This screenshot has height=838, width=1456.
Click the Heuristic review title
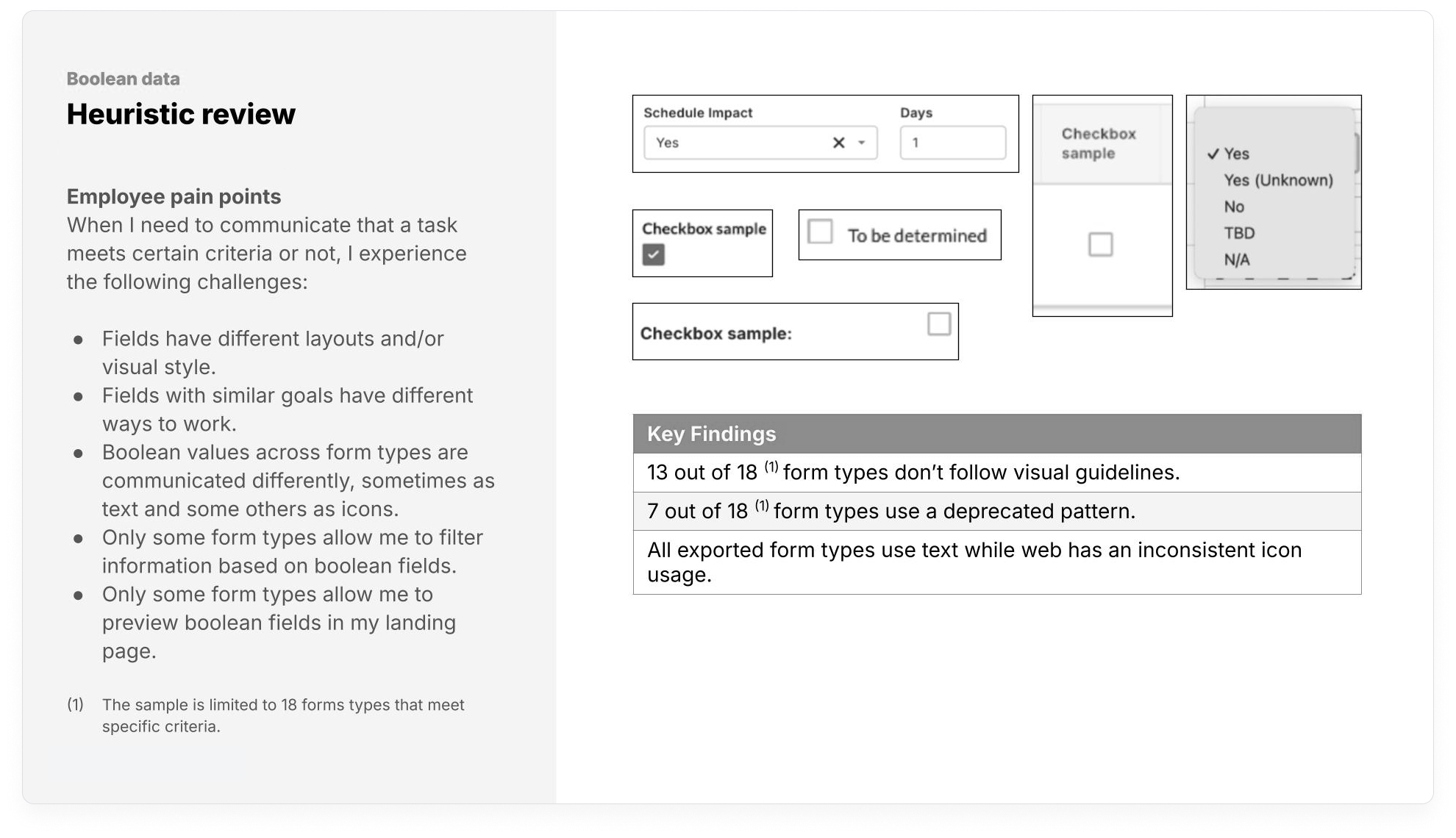pos(181,114)
